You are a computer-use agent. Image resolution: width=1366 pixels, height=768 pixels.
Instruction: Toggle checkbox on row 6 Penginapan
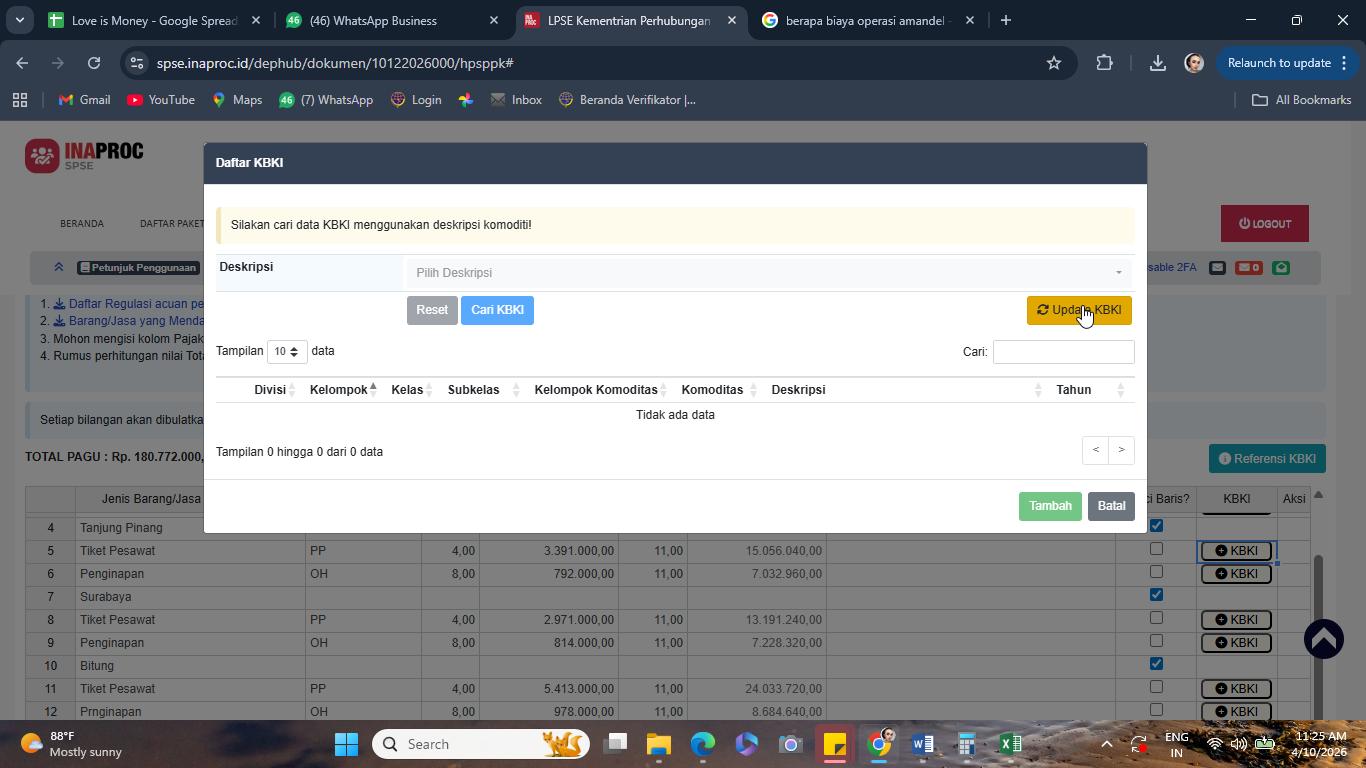click(1156, 572)
